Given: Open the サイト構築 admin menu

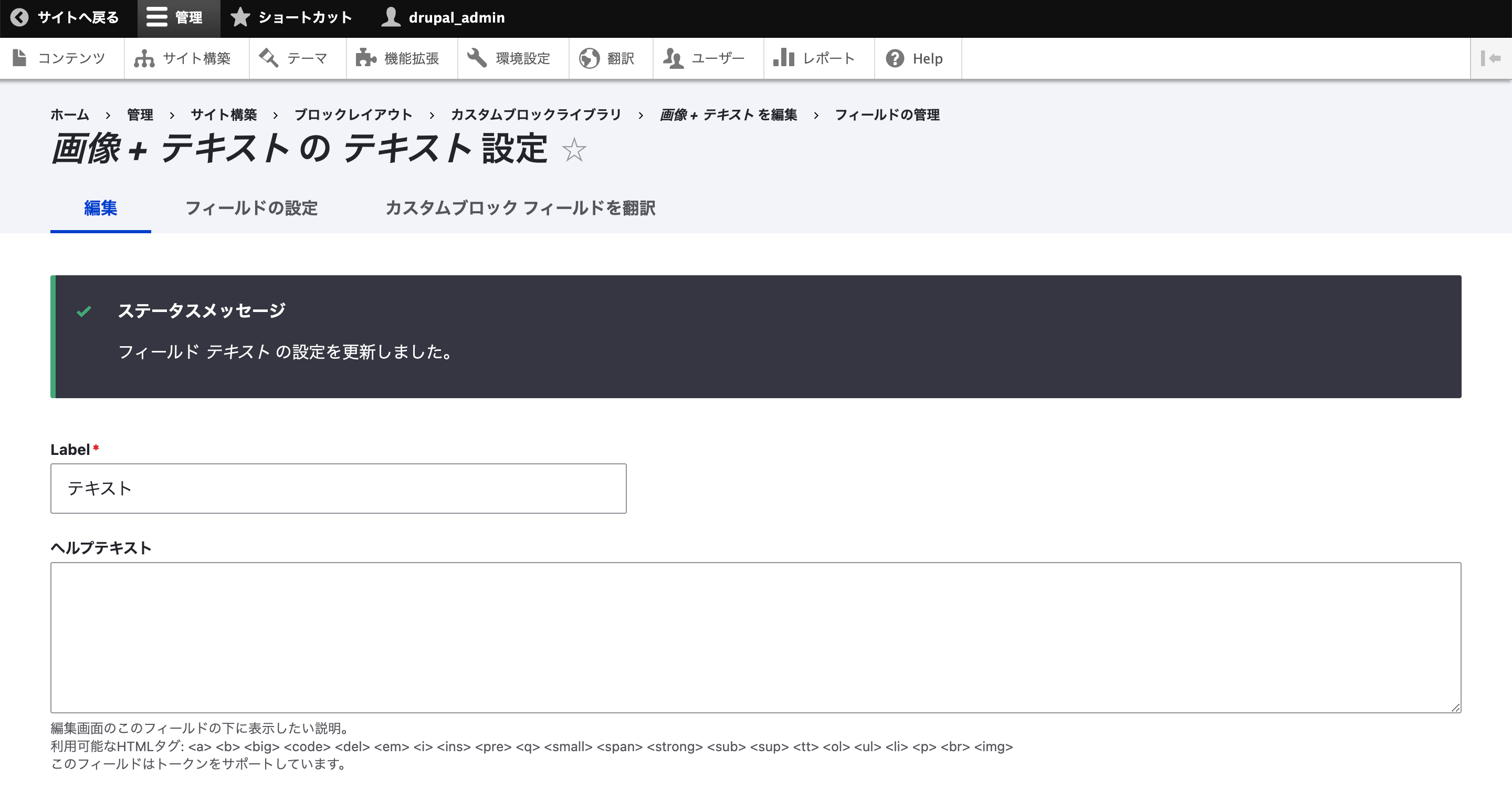Looking at the screenshot, I should (x=187, y=58).
